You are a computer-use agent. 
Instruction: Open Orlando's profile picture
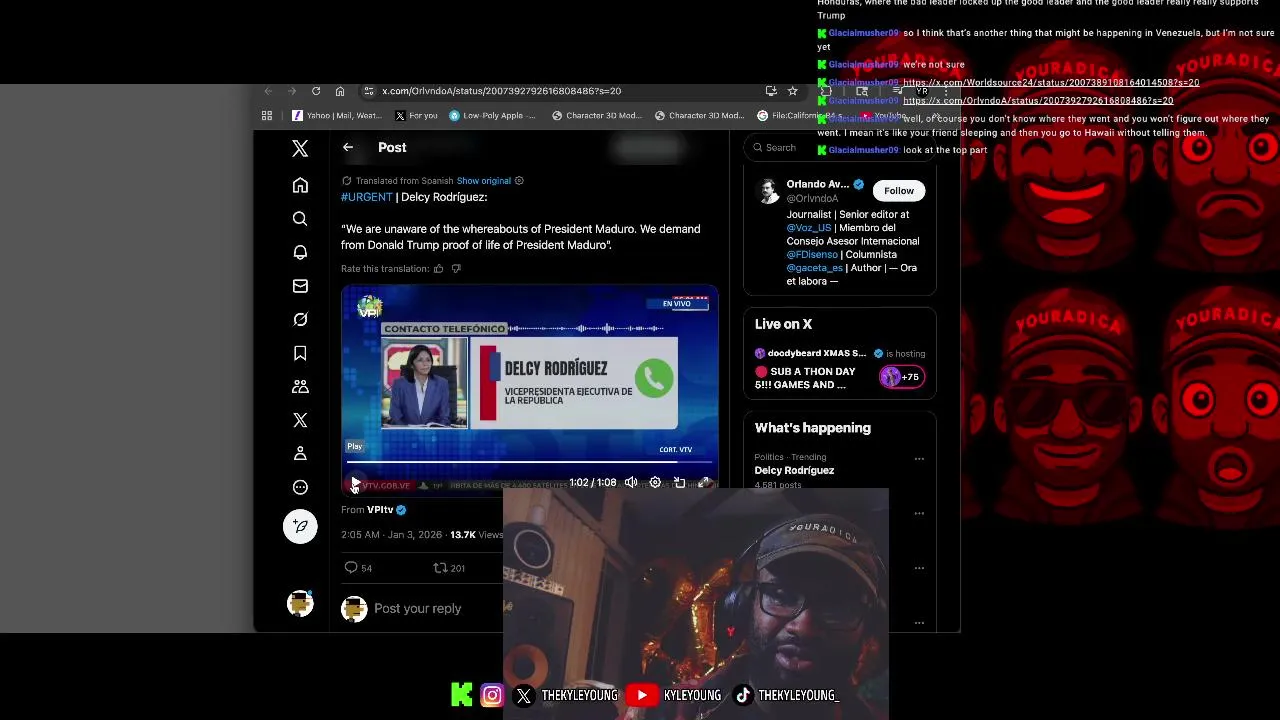click(768, 191)
